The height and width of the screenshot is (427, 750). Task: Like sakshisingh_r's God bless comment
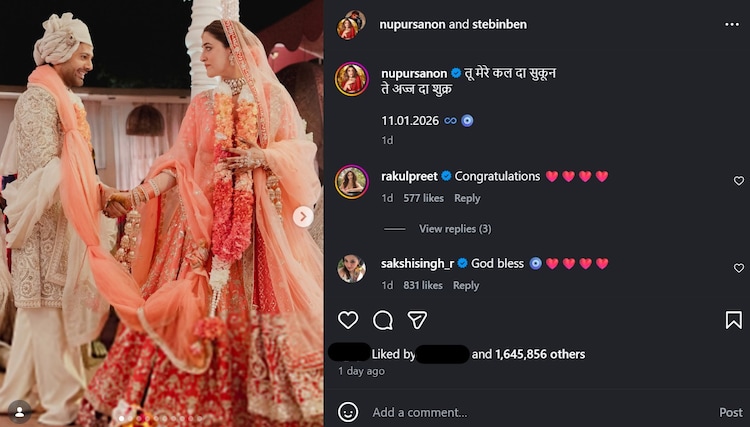tap(739, 268)
